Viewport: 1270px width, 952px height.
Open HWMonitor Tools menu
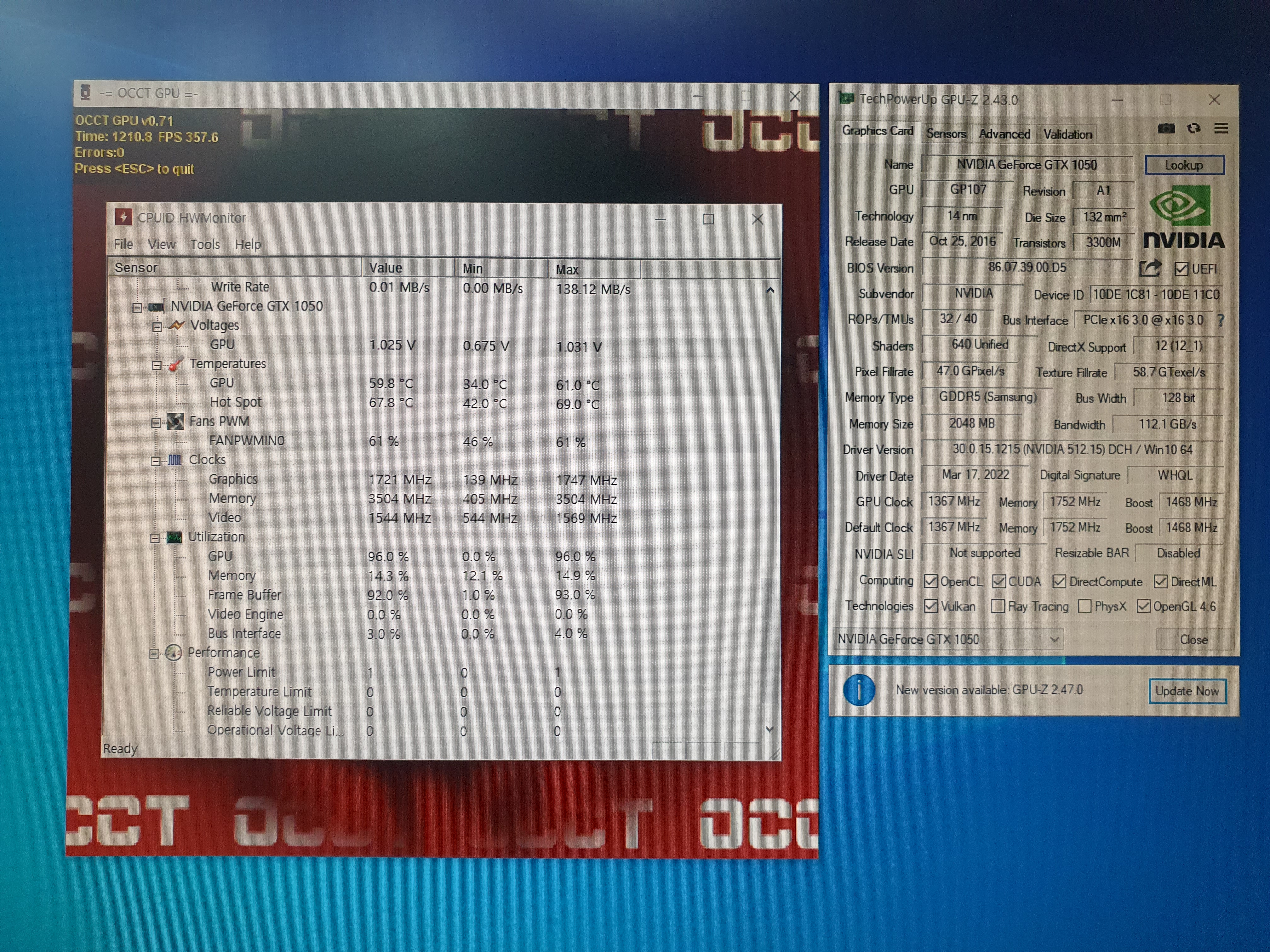[x=205, y=245]
